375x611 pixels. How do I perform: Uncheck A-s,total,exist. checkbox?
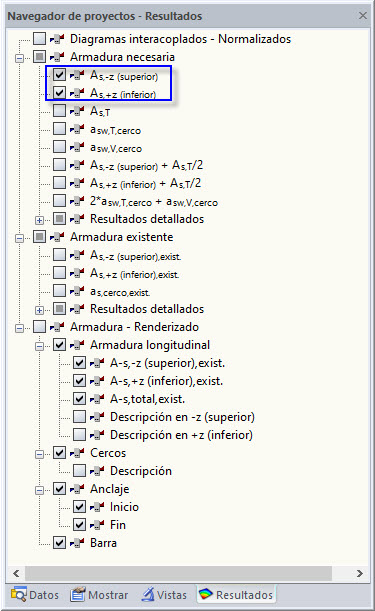(x=80, y=399)
